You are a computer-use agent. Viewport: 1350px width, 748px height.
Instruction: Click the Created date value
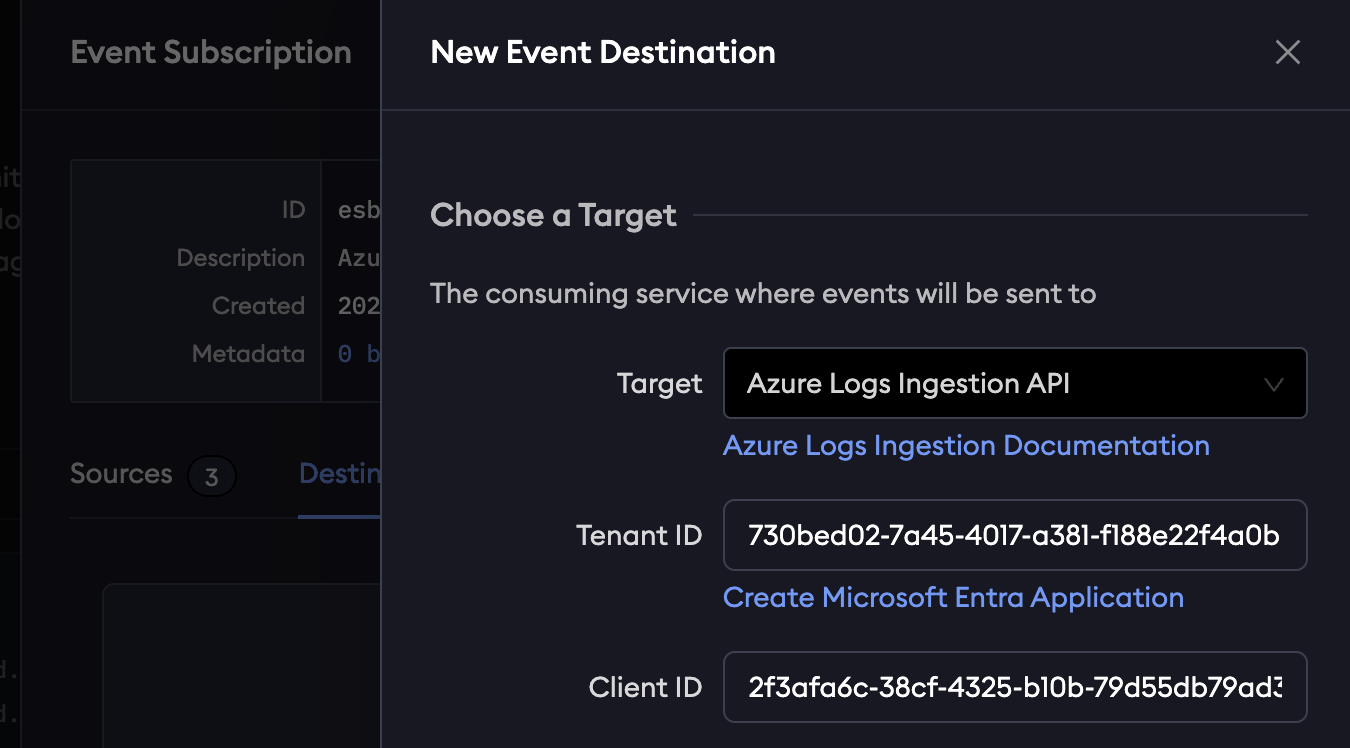pyautogui.click(x=358, y=306)
